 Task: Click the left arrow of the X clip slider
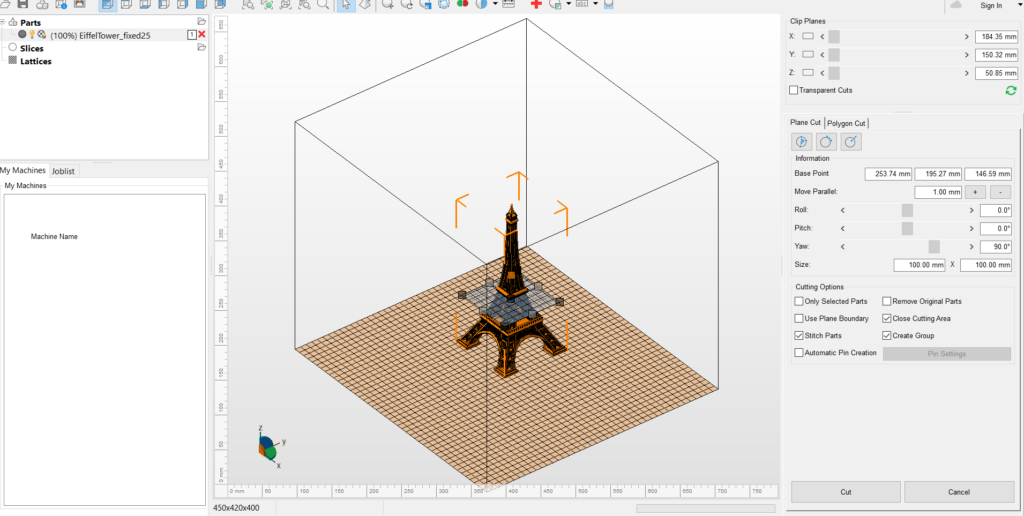(822, 37)
